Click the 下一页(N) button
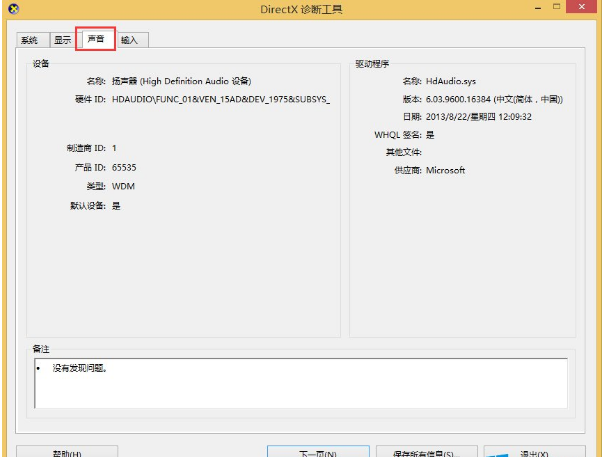This screenshot has height=457, width=602. pyautogui.click(x=318, y=452)
